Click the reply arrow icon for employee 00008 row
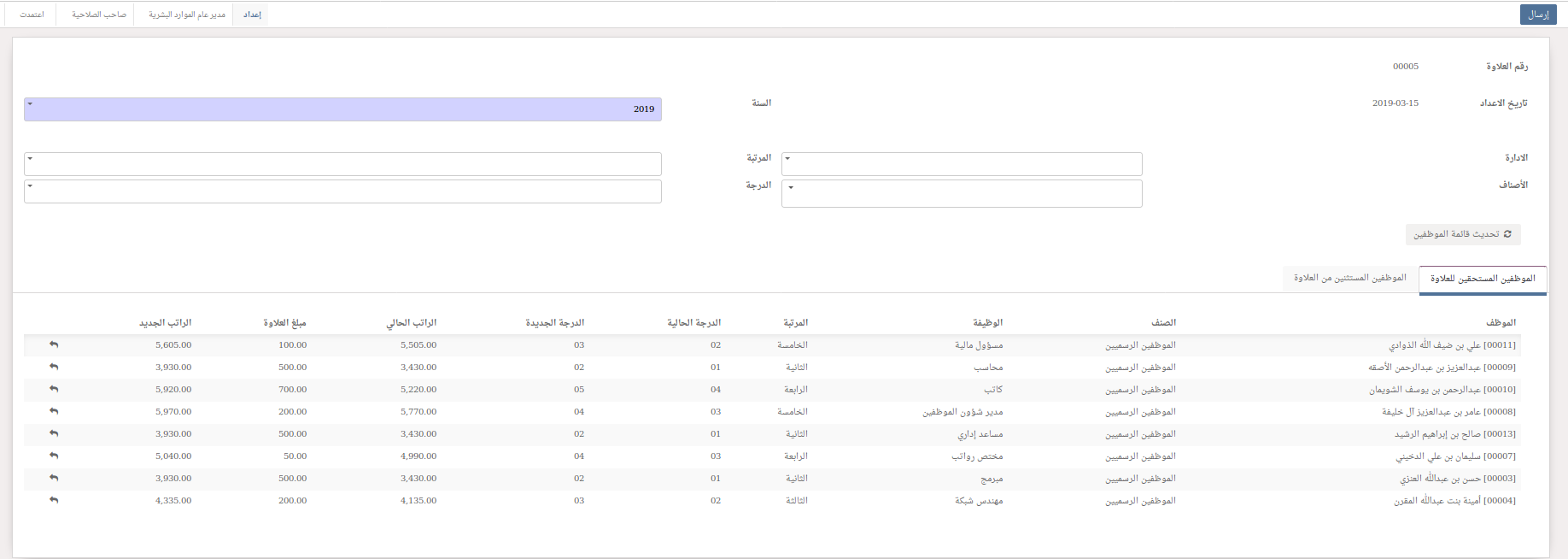 tap(54, 411)
